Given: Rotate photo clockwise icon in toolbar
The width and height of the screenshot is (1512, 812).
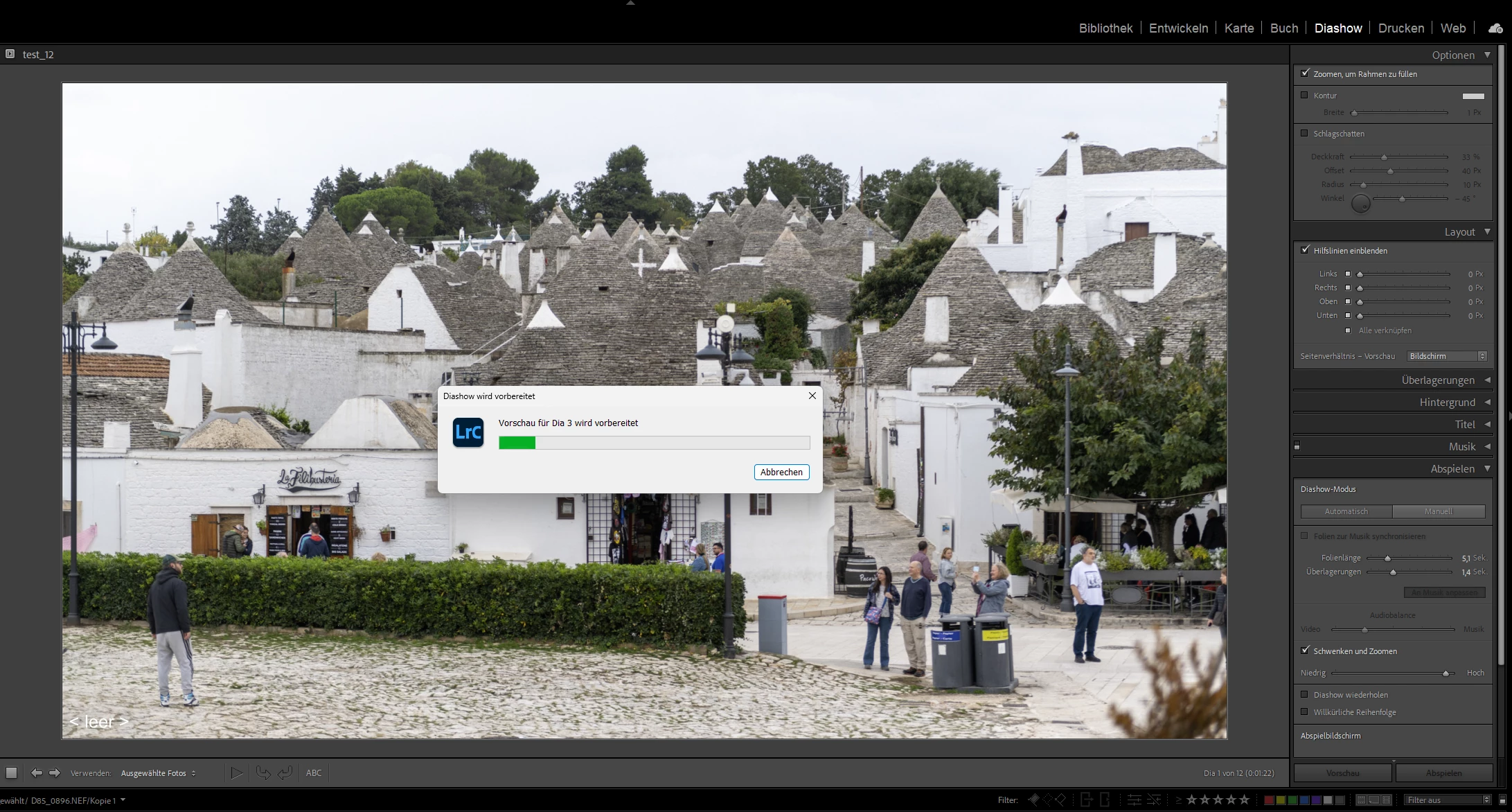Looking at the screenshot, I should tap(285, 773).
